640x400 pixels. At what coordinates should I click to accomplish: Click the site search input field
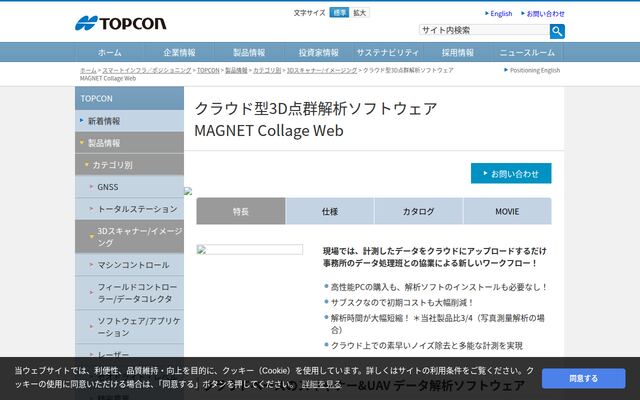tap(484, 30)
